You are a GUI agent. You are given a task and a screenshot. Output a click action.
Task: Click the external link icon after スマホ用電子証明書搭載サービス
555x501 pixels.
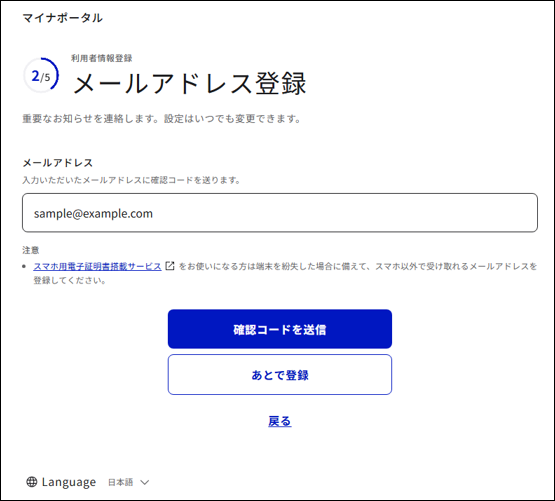coord(170,266)
